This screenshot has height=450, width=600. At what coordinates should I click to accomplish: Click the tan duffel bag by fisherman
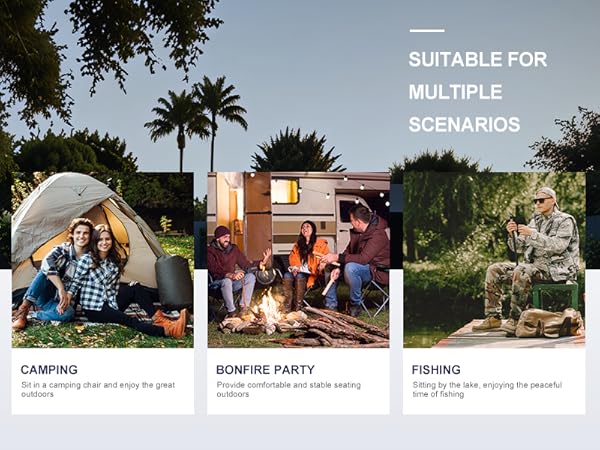[549, 323]
